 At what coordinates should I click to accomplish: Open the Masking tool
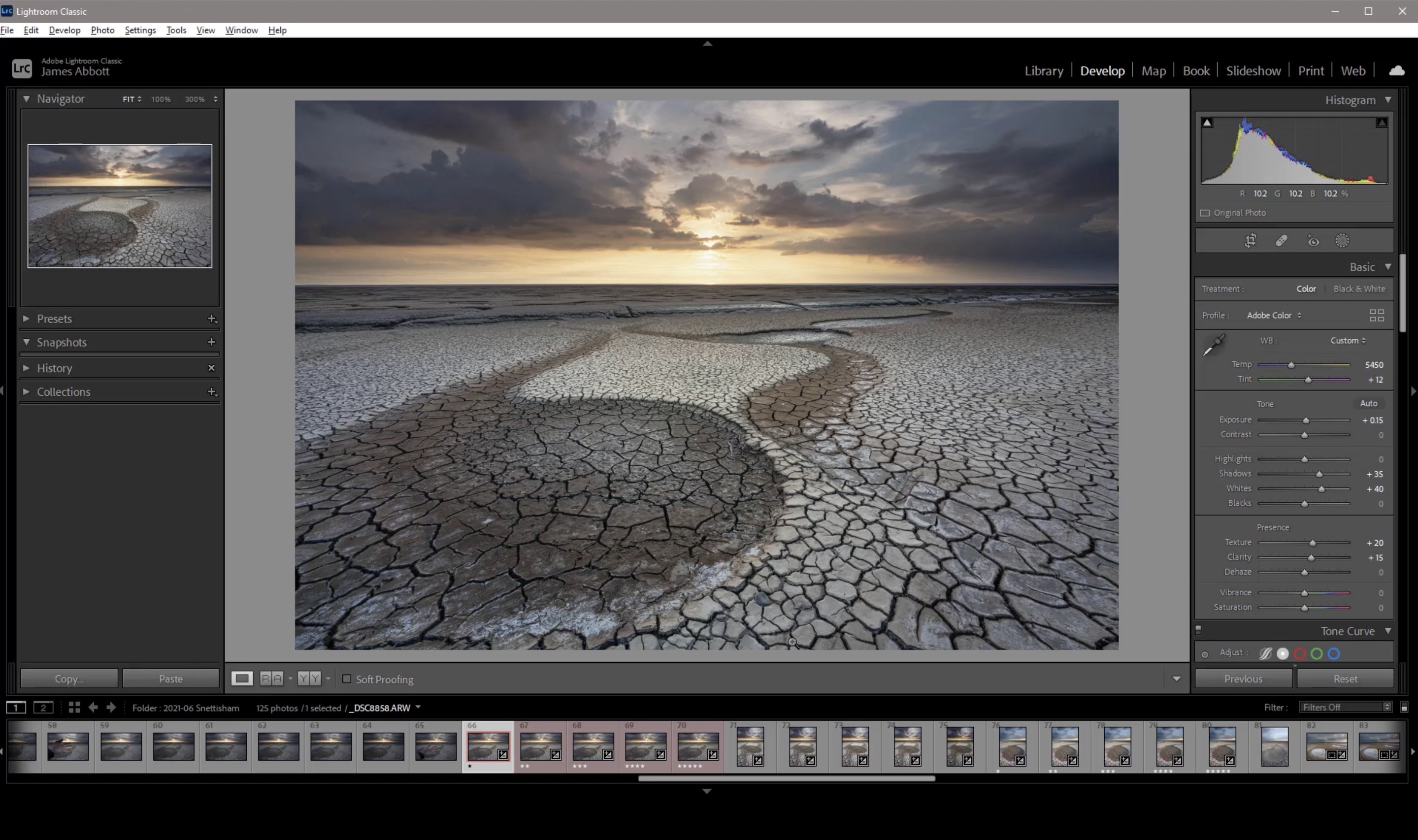(x=1342, y=240)
